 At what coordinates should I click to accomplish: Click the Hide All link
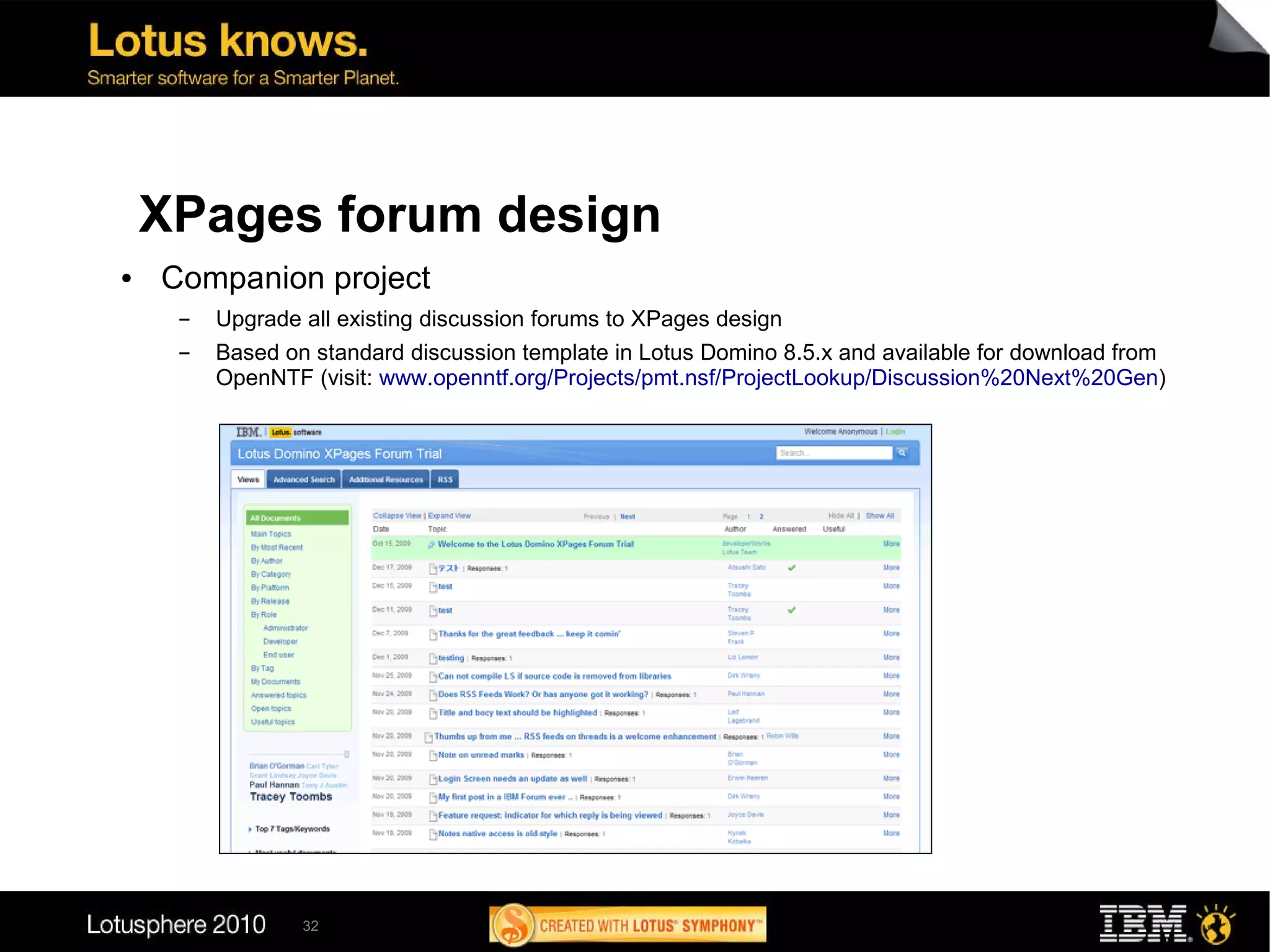[841, 516]
